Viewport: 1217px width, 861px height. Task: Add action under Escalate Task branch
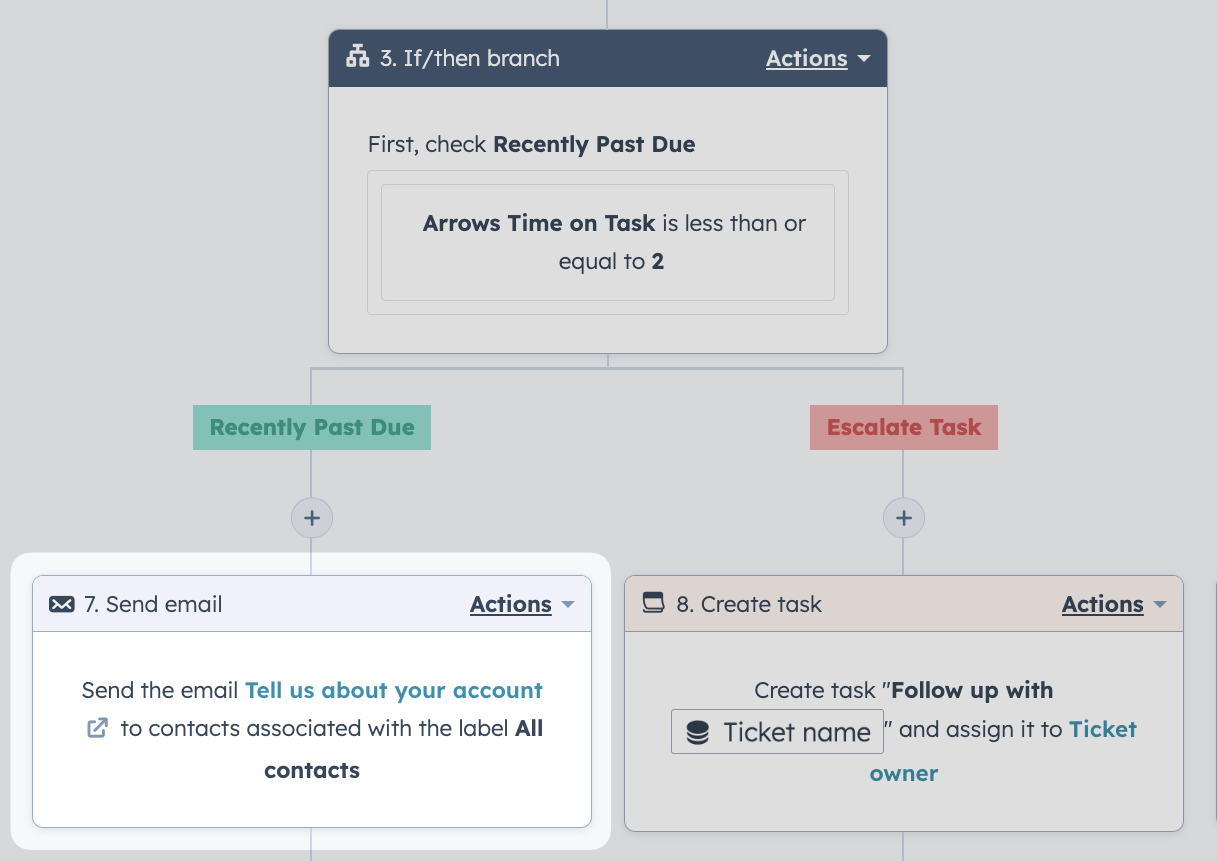tap(904, 518)
